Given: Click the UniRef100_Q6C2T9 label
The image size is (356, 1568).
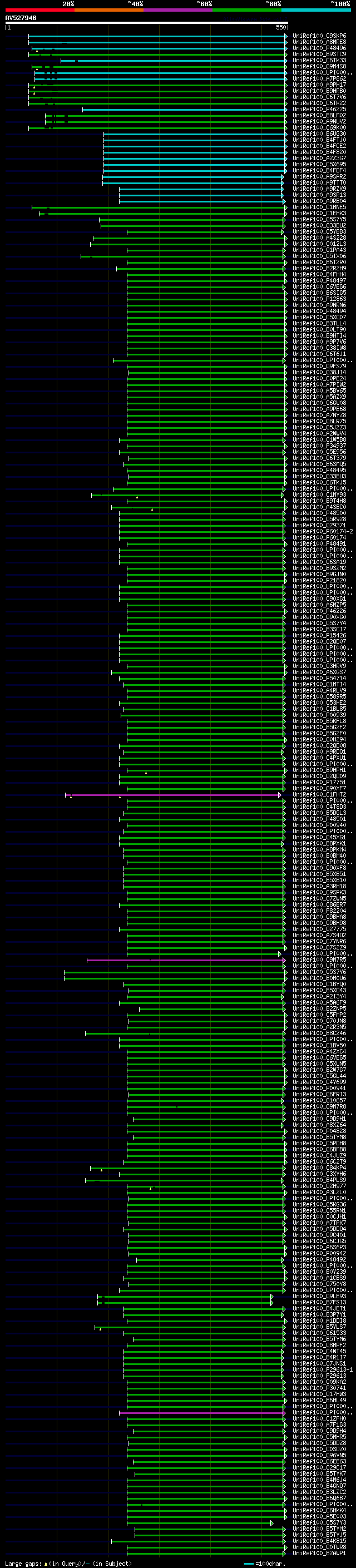Looking at the screenshot, I should click(x=319, y=1161).
